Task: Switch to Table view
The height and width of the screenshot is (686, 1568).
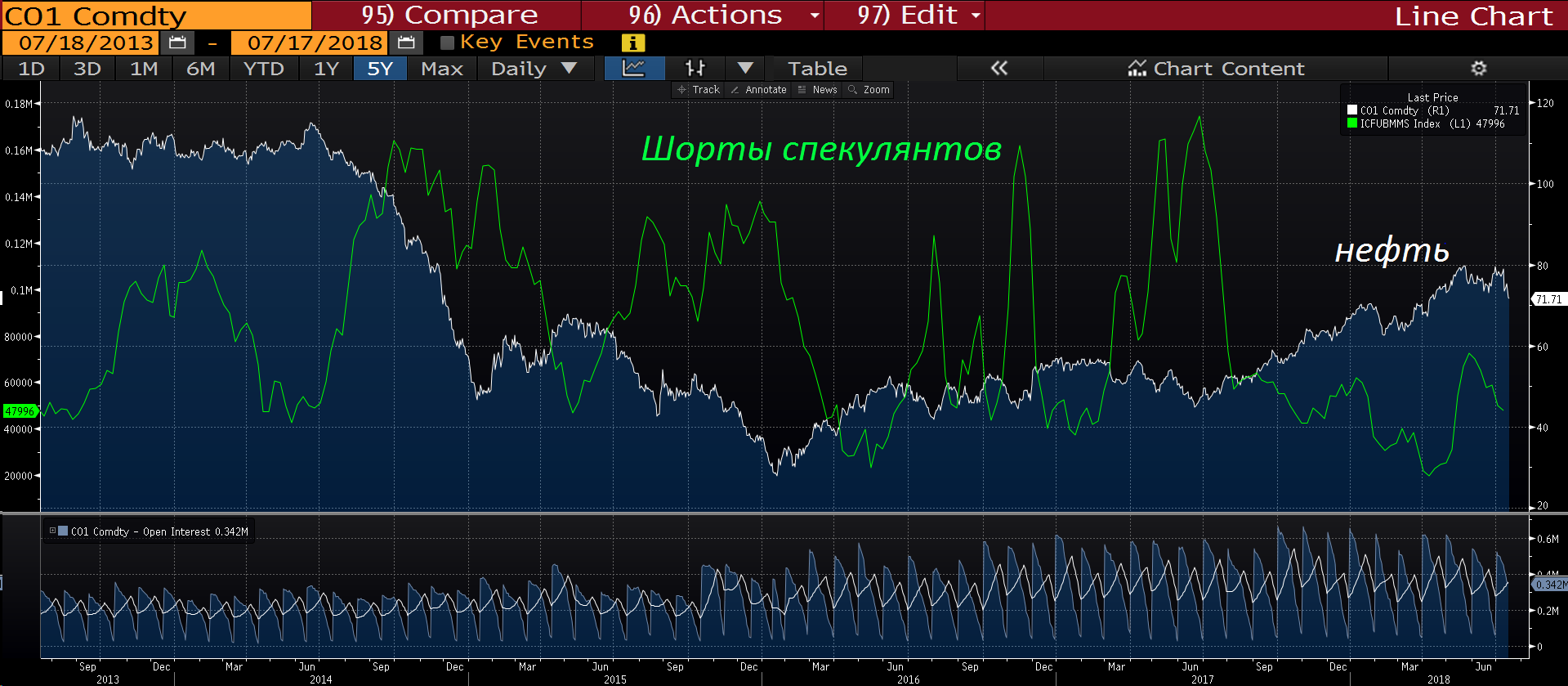Action: coord(817,69)
